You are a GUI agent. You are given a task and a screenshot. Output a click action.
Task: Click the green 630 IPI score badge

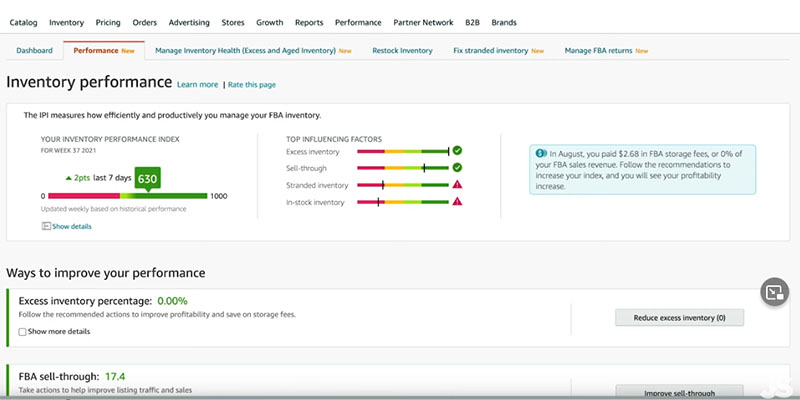(x=148, y=180)
